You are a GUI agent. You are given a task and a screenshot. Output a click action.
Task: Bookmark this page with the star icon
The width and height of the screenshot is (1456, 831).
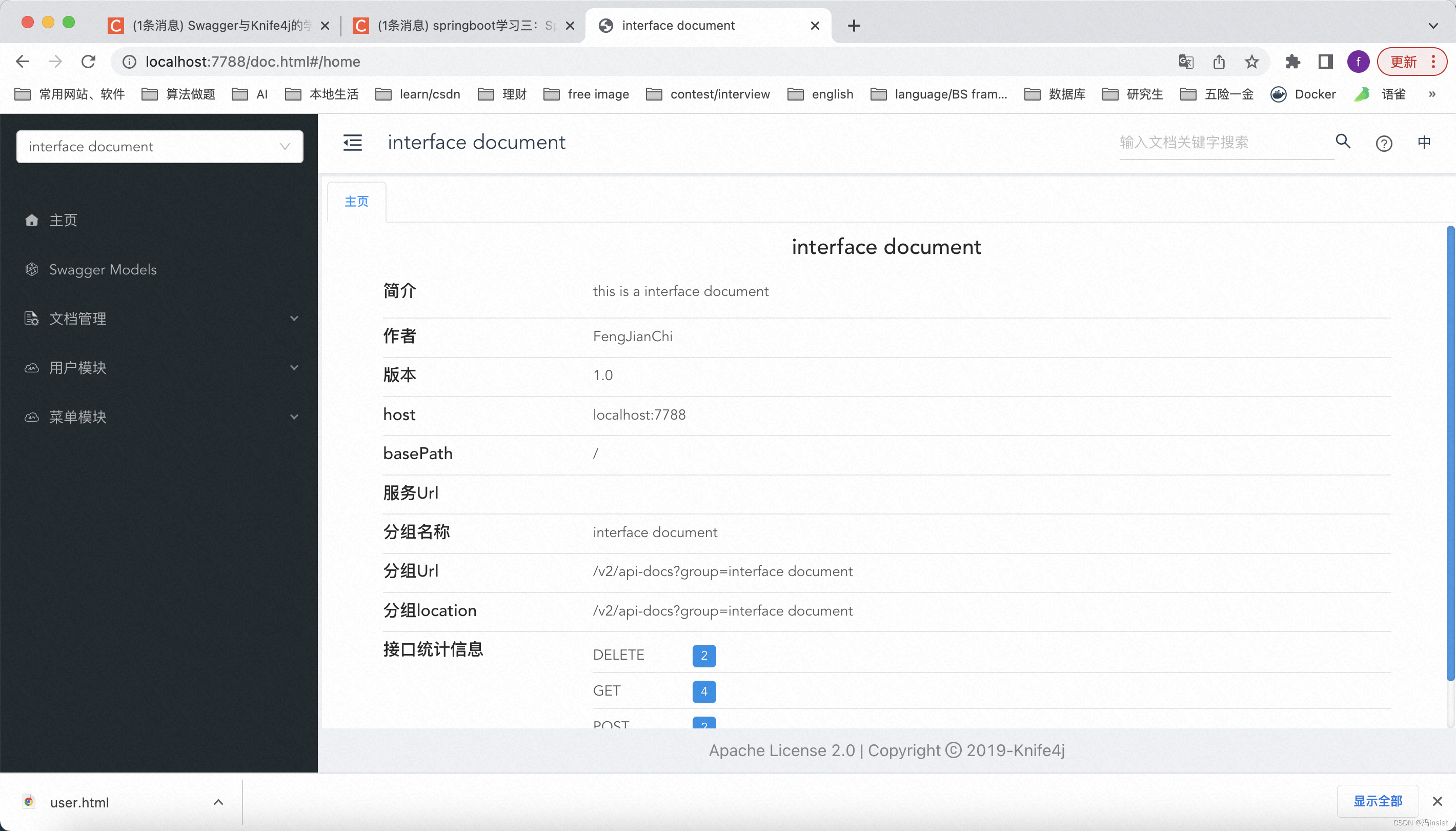tap(1251, 61)
